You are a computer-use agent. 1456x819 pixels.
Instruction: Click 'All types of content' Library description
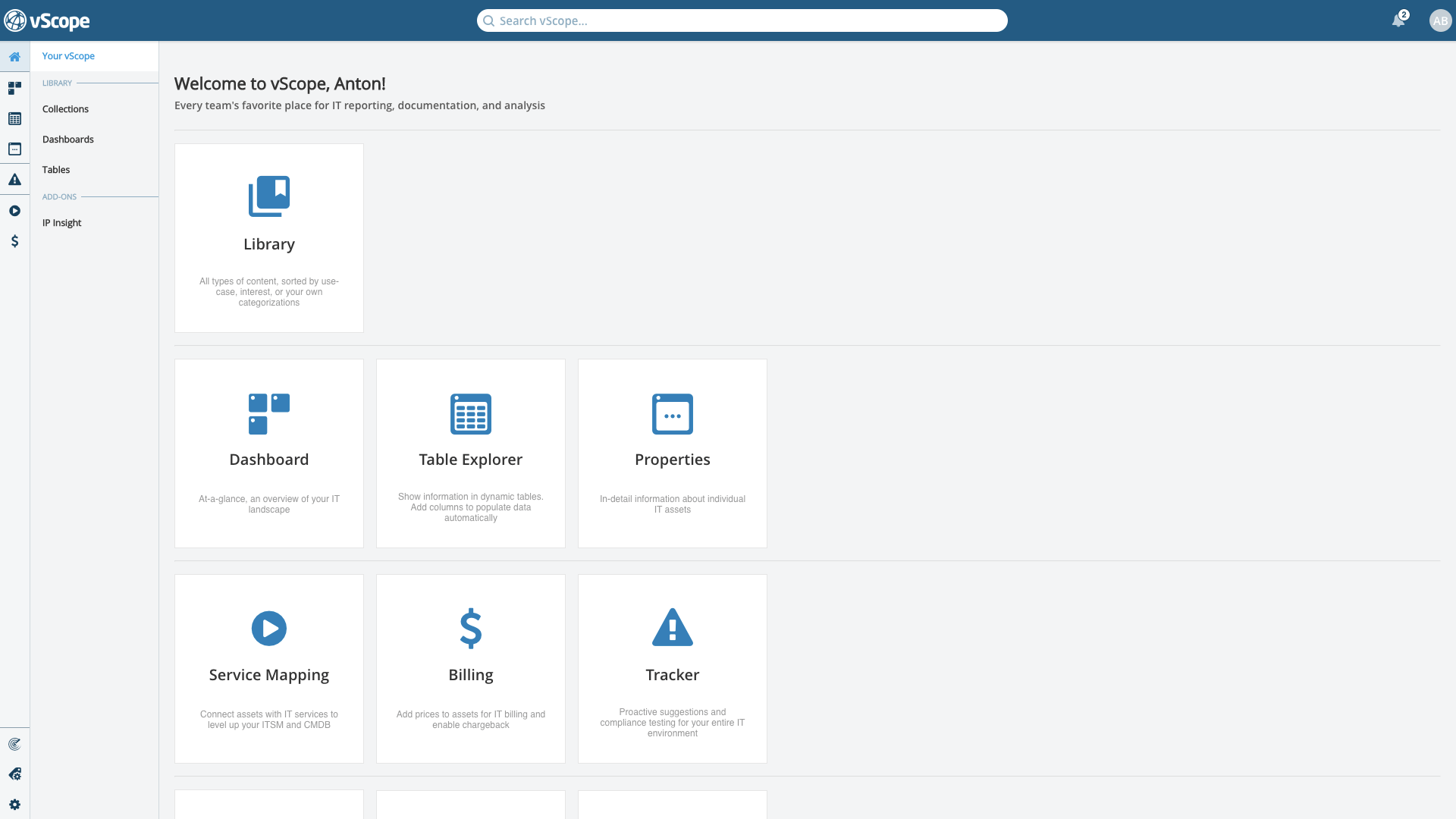(269, 292)
